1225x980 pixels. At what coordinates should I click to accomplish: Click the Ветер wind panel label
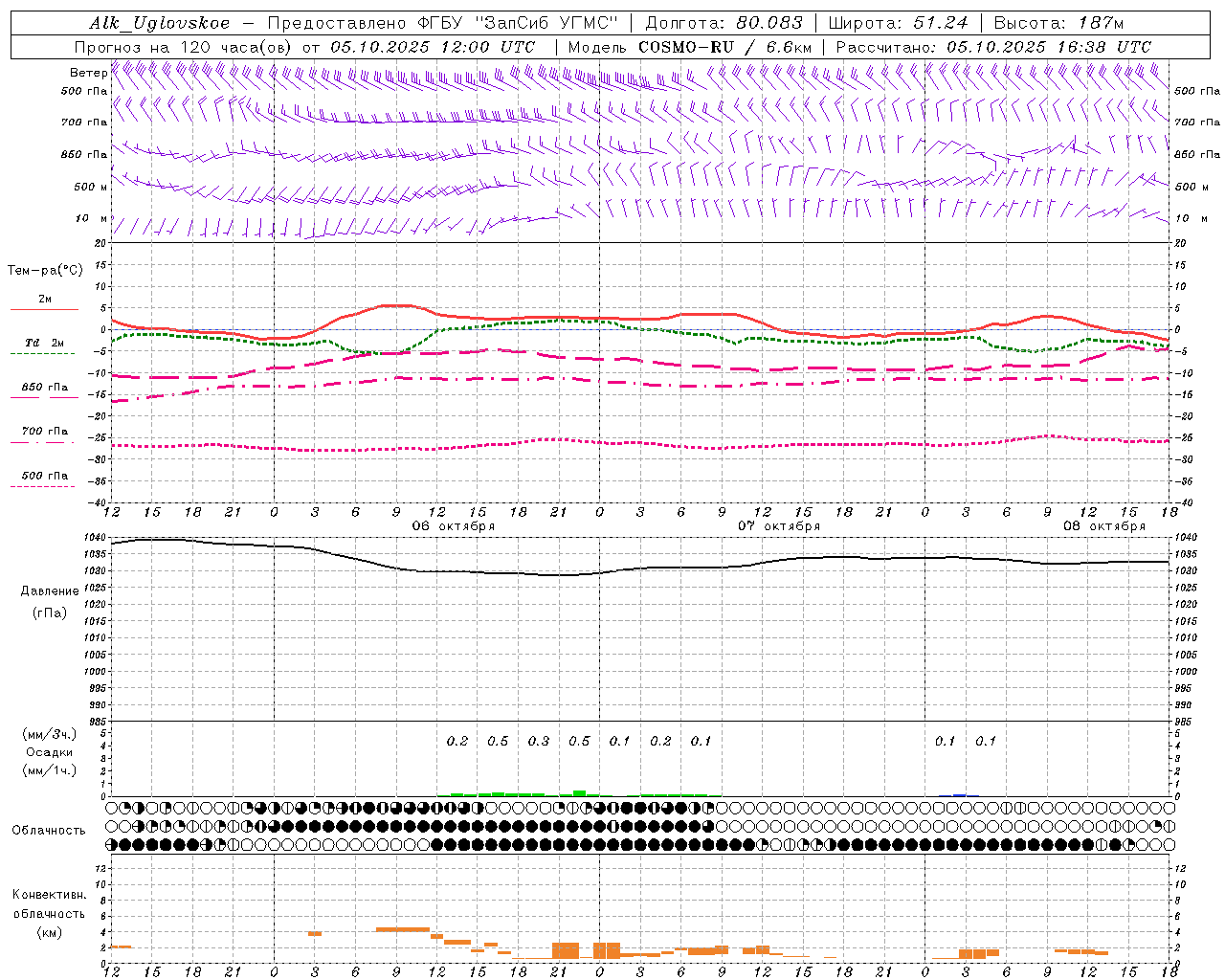pos(88,73)
